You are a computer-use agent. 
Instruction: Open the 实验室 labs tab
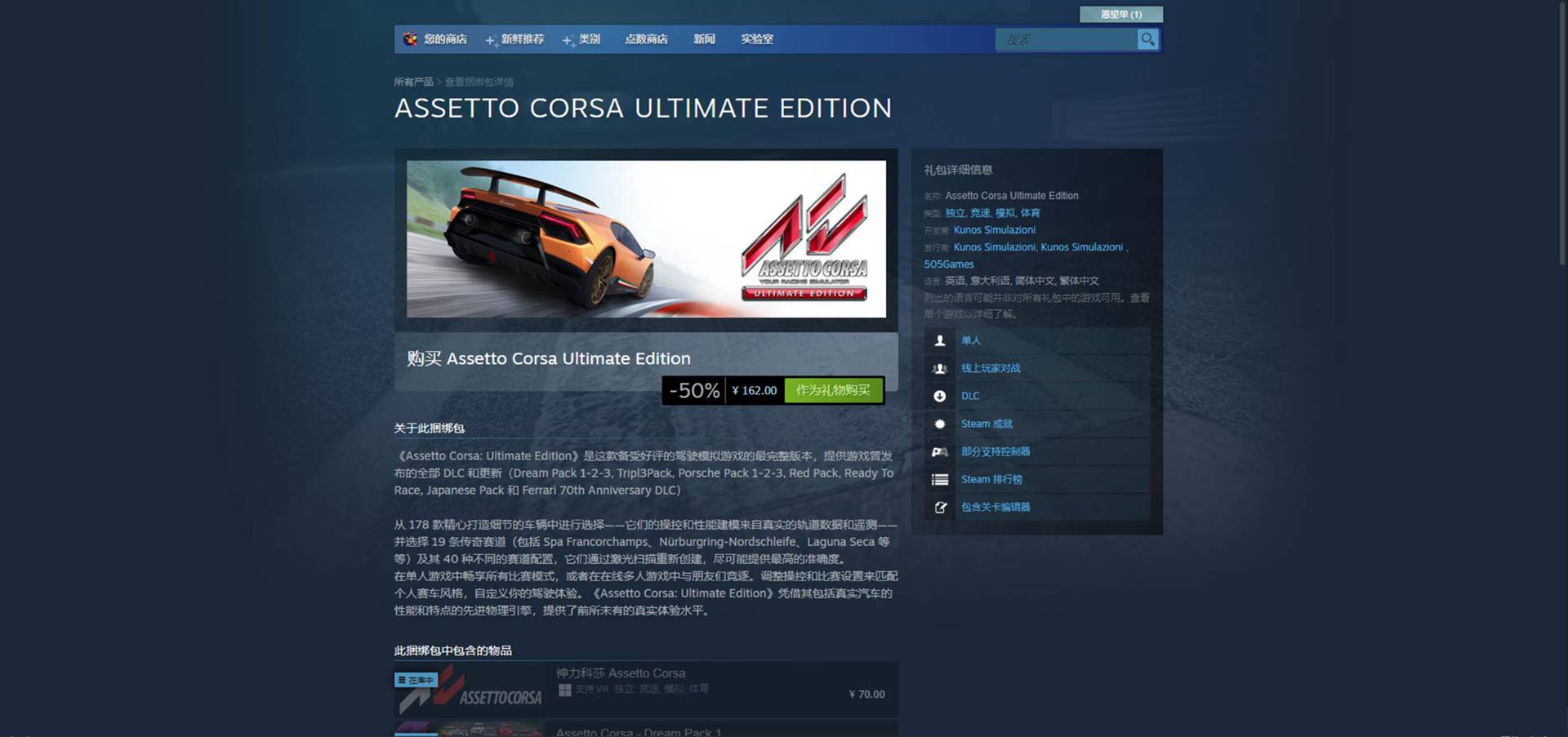coord(757,39)
